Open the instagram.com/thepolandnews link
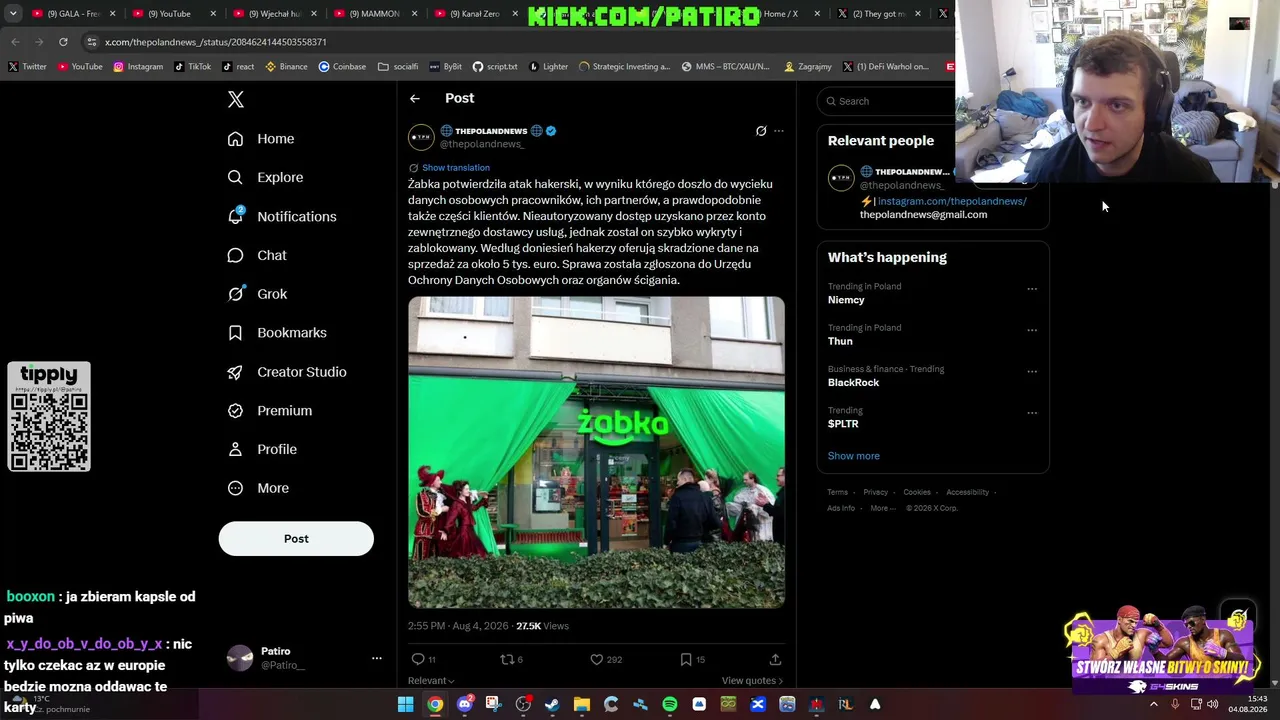Image resolution: width=1280 pixels, height=720 pixels. (x=952, y=201)
